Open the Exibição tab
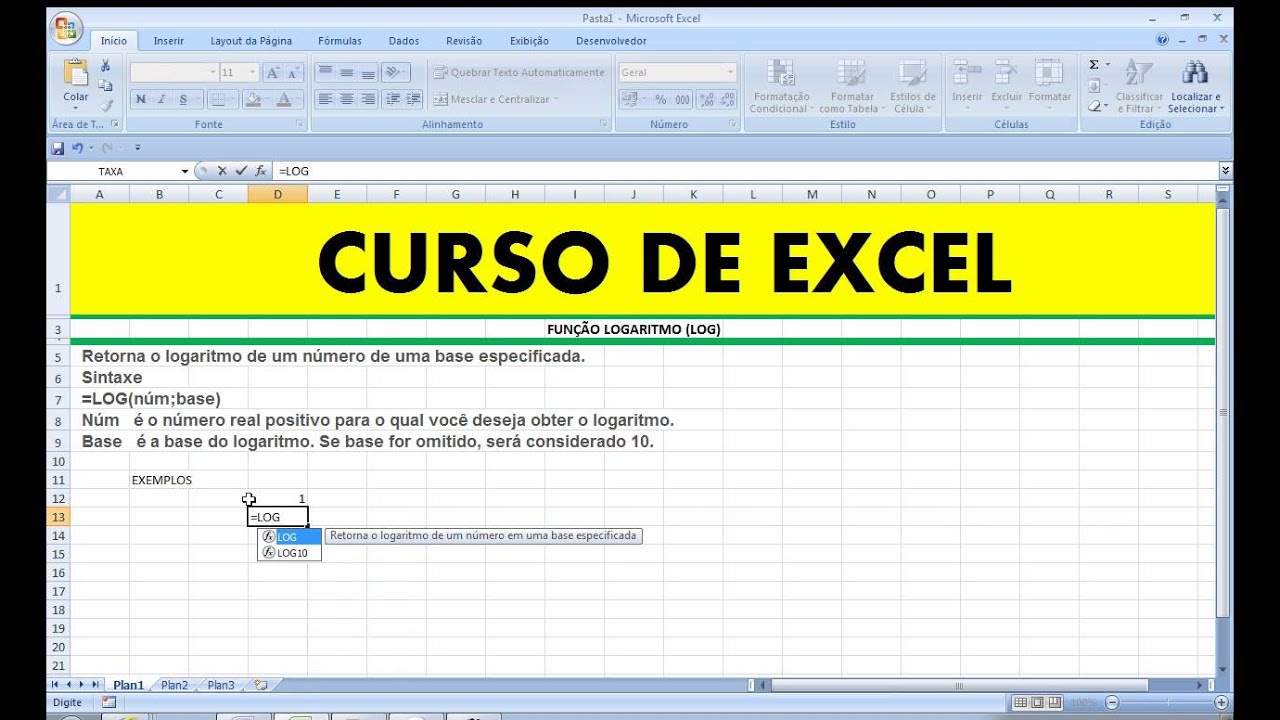This screenshot has width=1280, height=720. (529, 41)
